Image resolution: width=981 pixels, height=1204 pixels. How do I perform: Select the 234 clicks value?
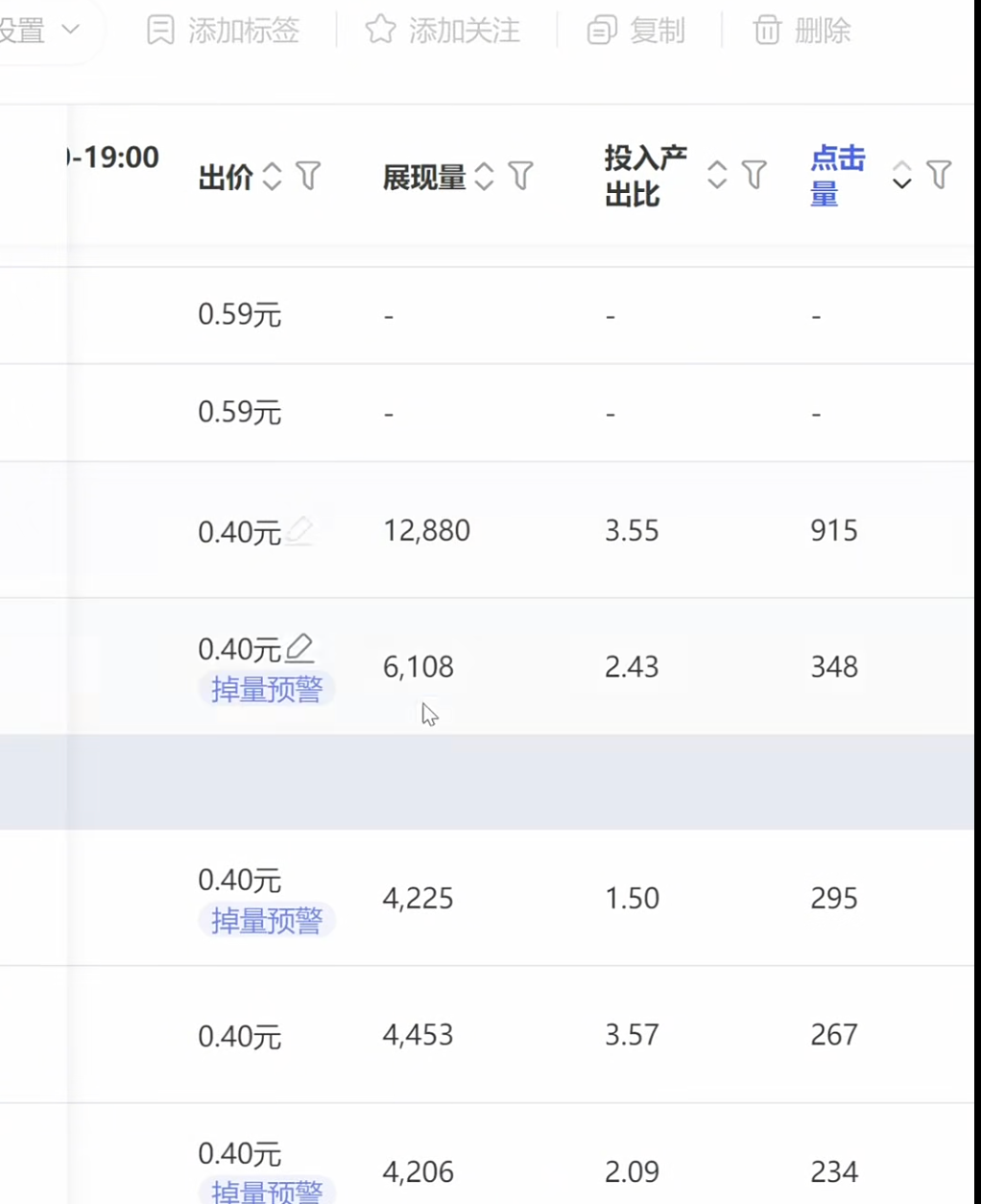(x=834, y=1172)
